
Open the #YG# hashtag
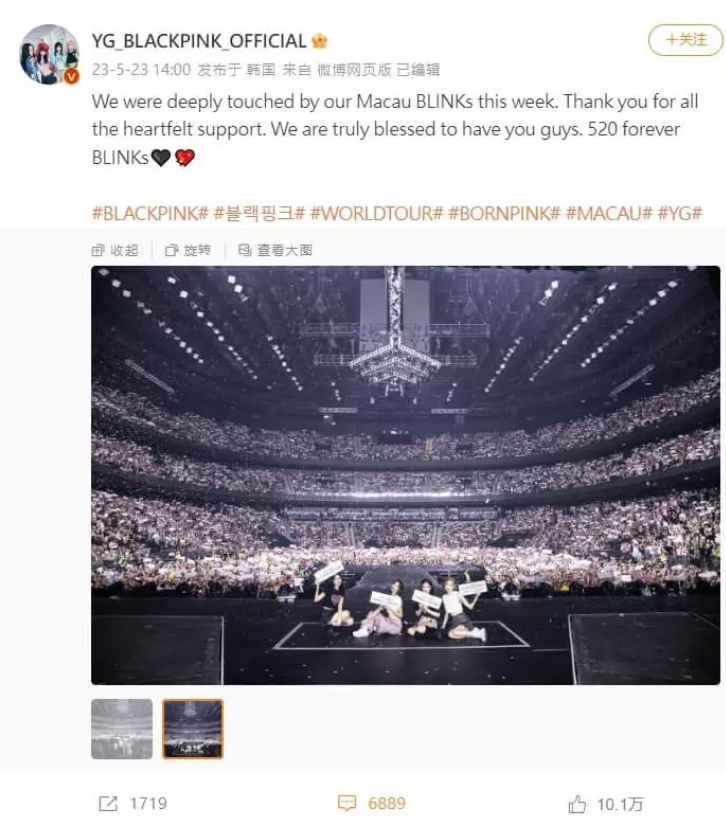680,213
